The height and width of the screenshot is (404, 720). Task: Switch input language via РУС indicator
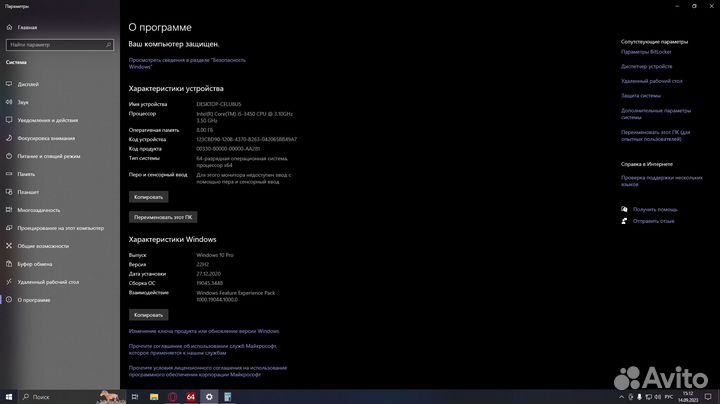[669, 397]
